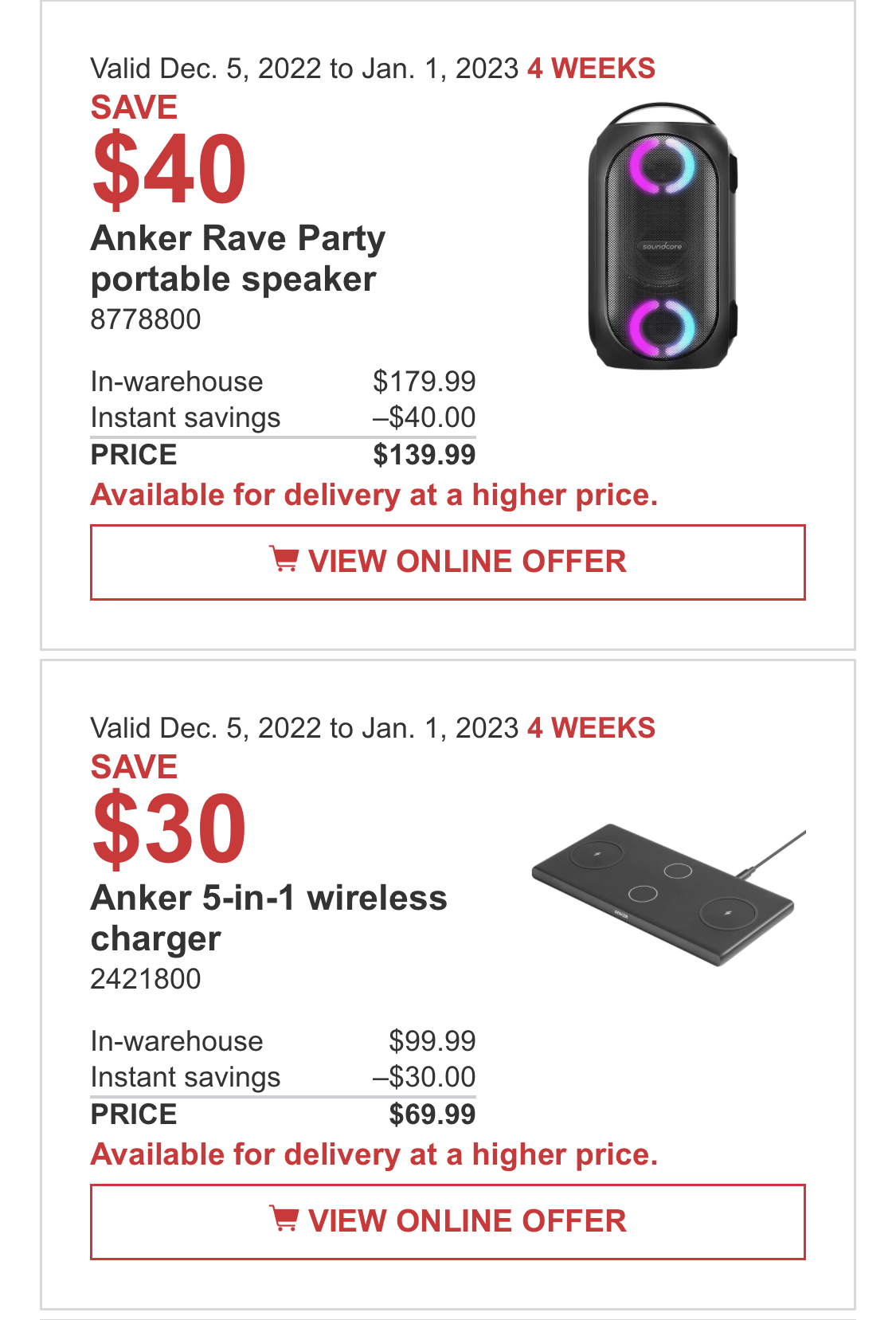
Task: Select item number 8778800
Action: [x=146, y=319]
